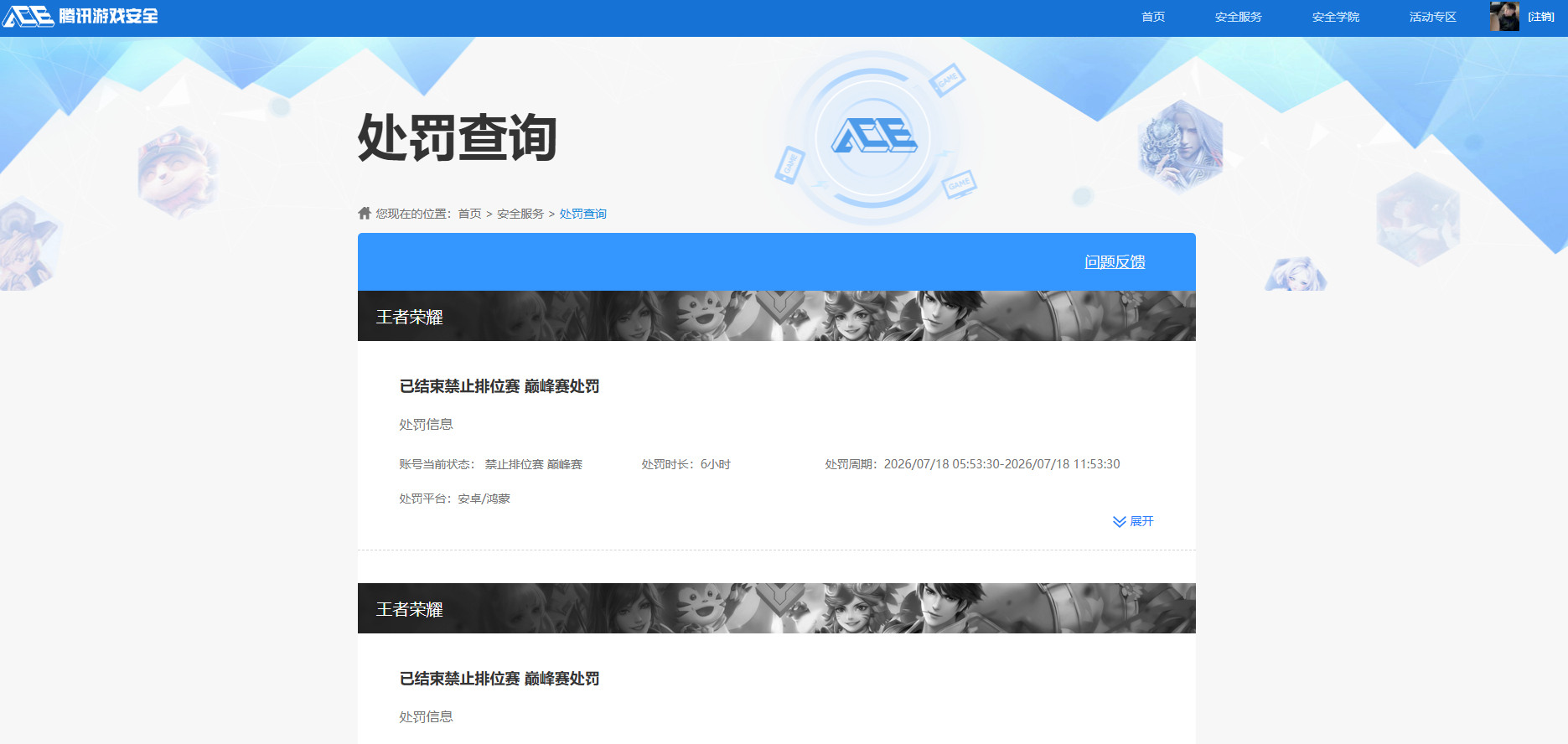This screenshot has width=1568, height=744.
Task: Click the second 王者荣耀 game banner
Action: pos(776,608)
